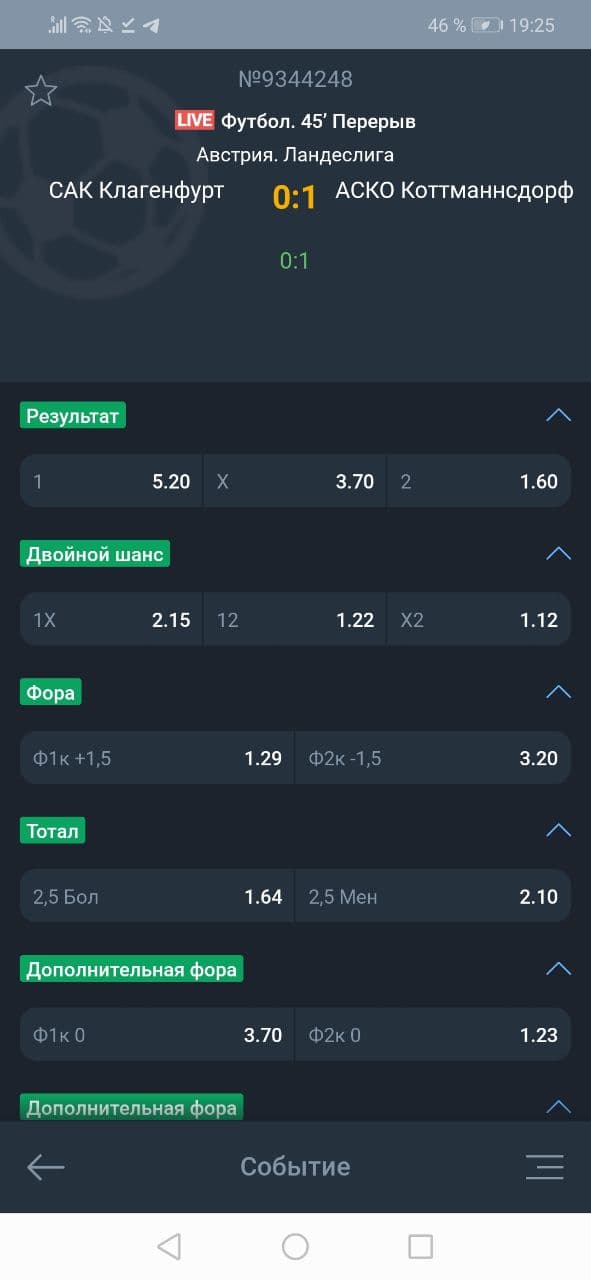Select draw X odds 3.70
The image size is (591, 1280).
295,481
